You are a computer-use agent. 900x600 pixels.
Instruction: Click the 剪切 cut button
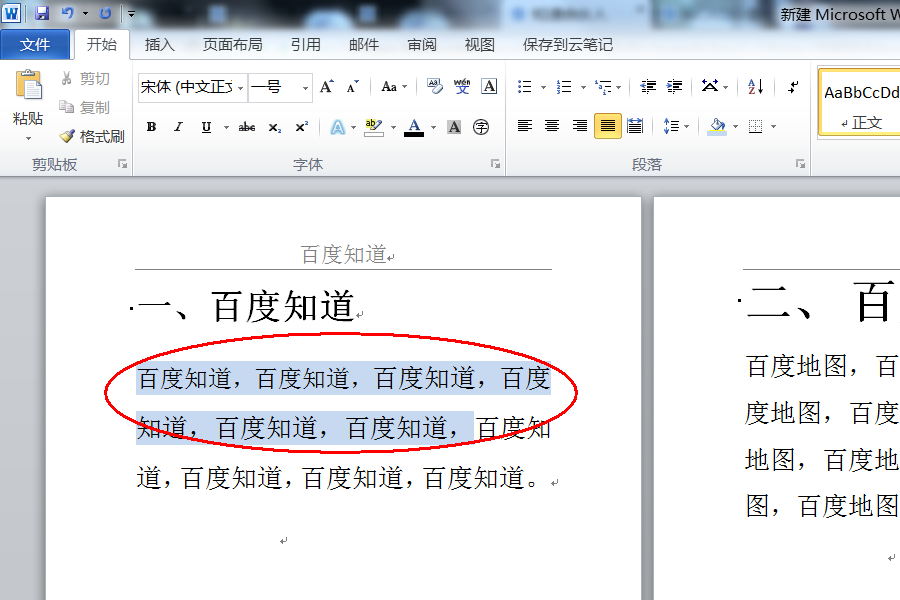tap(85, 79)
